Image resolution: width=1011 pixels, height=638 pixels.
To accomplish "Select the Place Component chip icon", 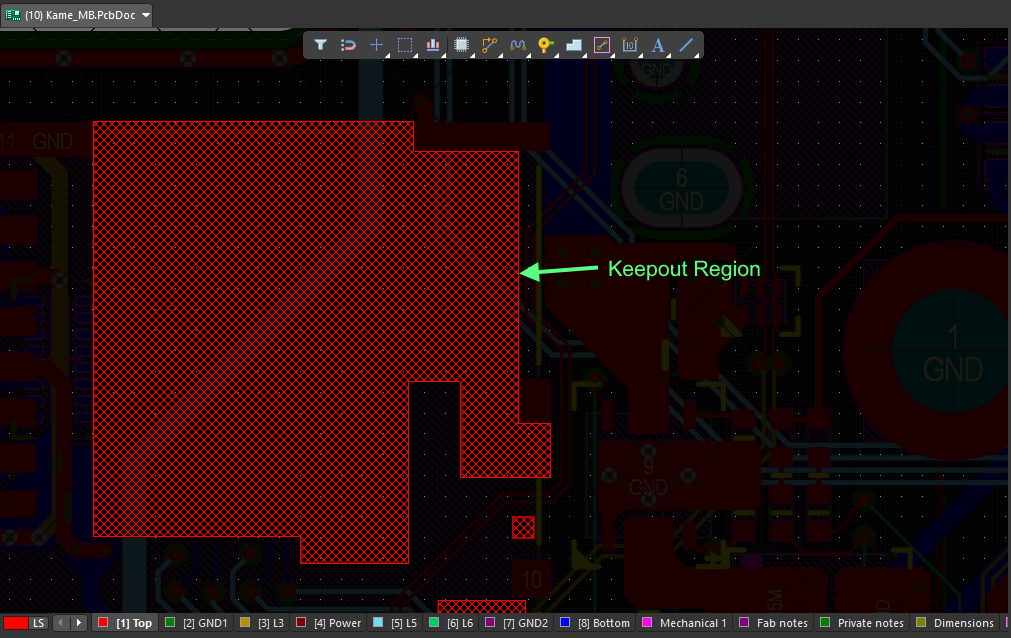I will tap(461, 45).
